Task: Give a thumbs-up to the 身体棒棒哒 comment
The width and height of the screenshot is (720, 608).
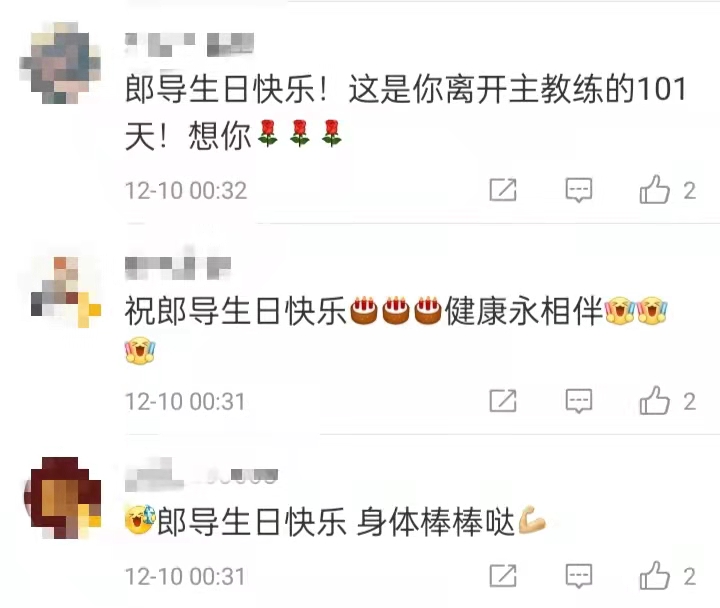Action: 654,575
